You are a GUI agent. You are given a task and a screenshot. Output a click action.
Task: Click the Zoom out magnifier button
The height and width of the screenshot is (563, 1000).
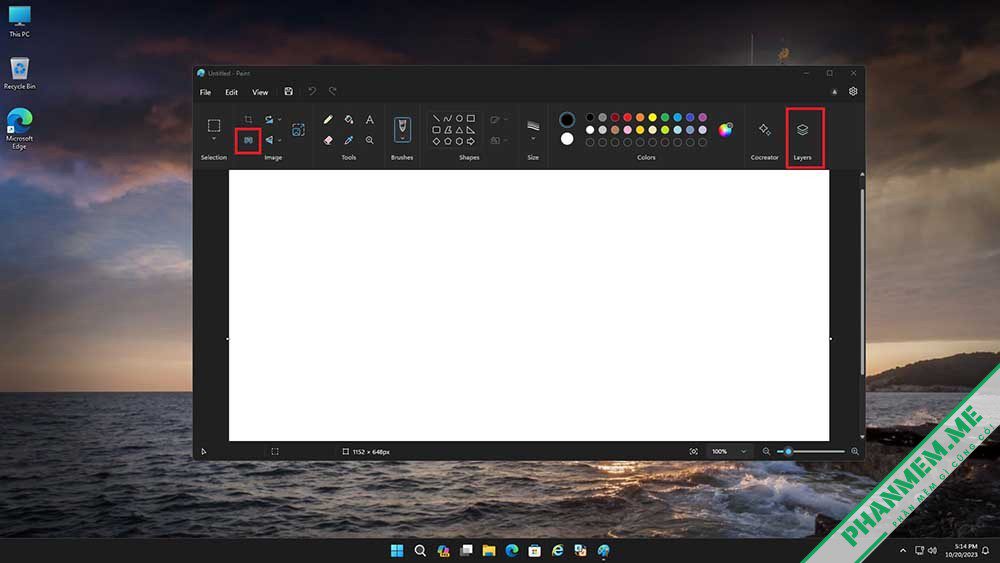point(766,451)
